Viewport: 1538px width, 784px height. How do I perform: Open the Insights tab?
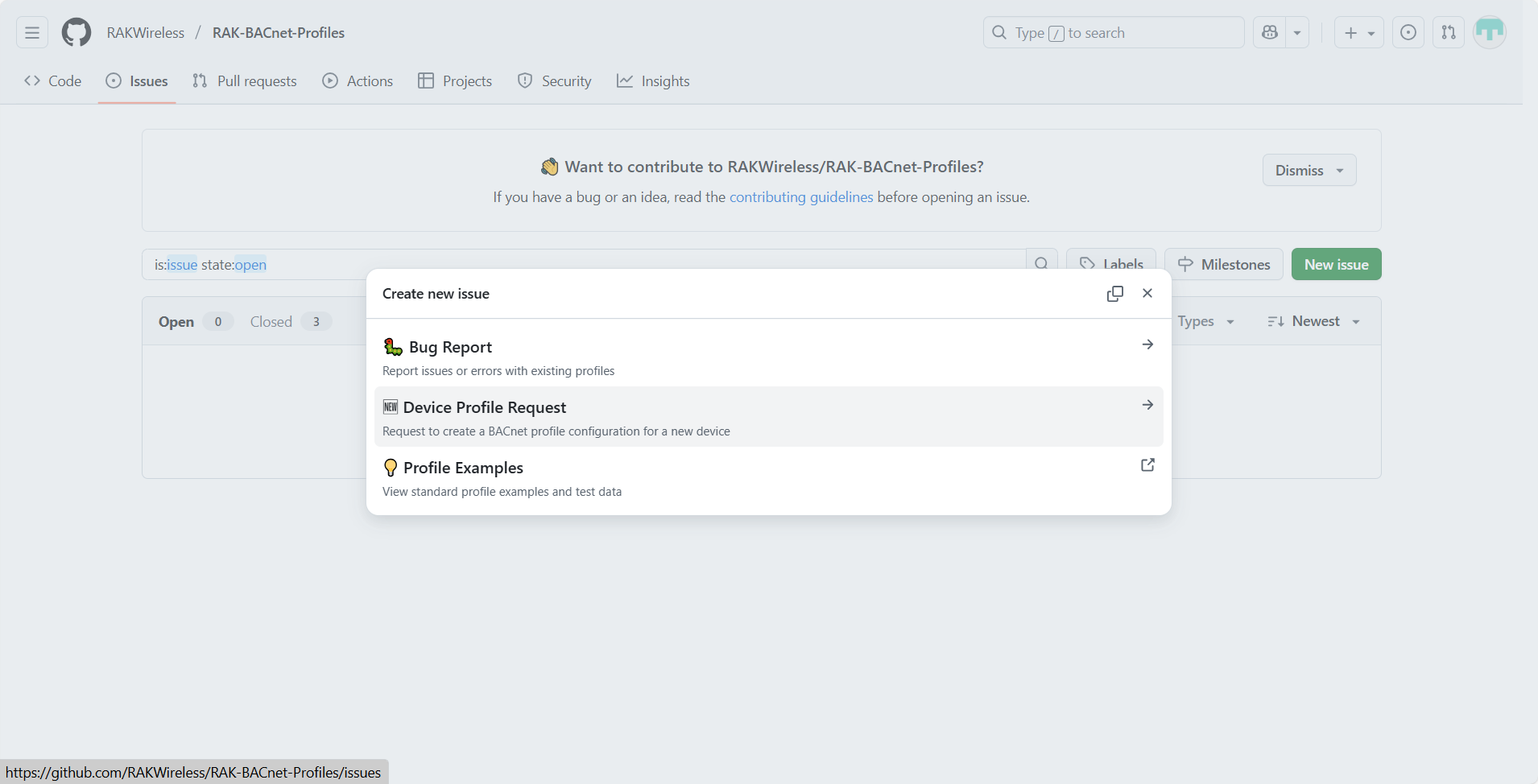(654, 80)
